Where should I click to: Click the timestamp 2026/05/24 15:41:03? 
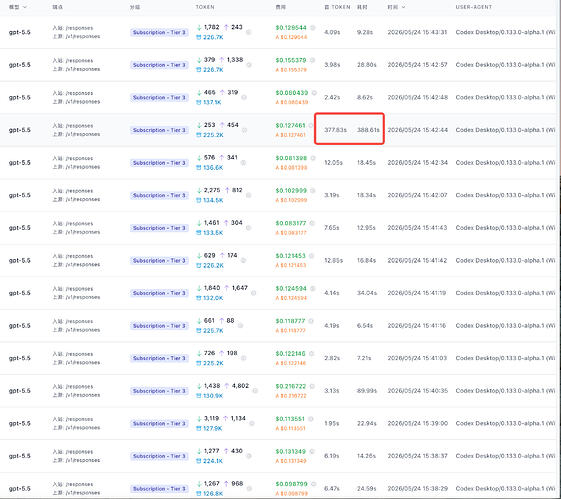418,358
